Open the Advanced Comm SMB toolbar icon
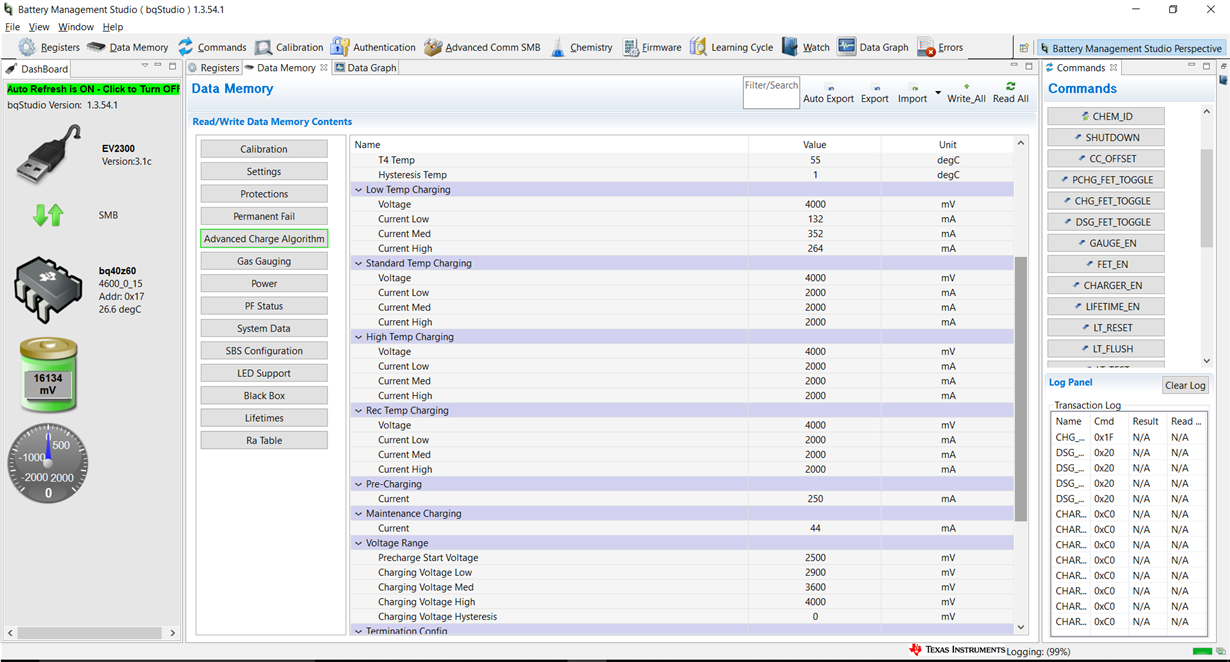Screen dimensions: 1230x662 pos(432,47)
